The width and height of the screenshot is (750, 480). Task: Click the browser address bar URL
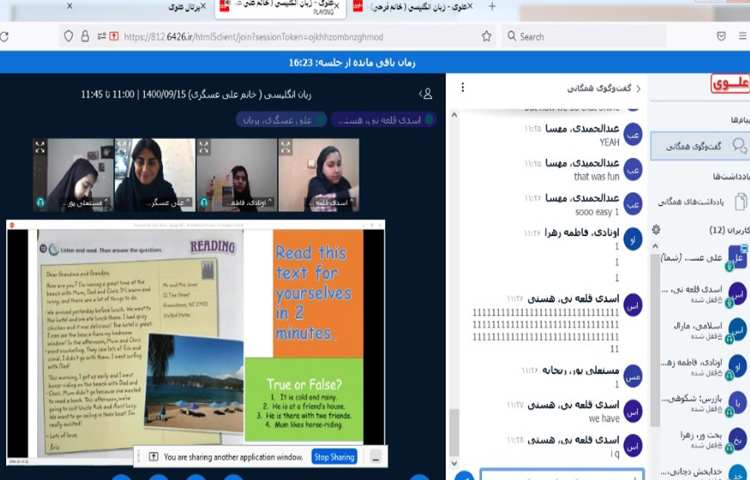[x=254, y=36]
